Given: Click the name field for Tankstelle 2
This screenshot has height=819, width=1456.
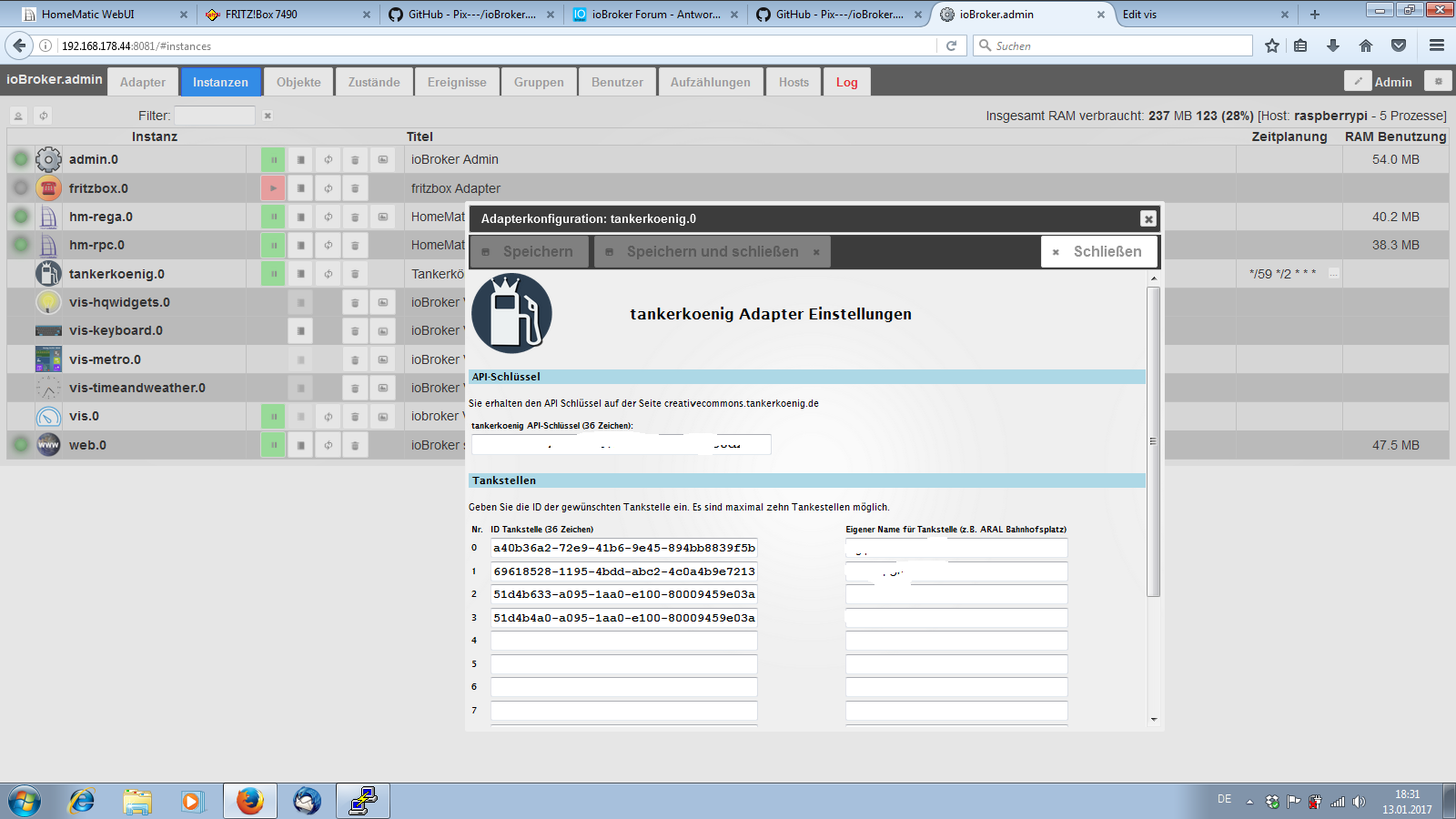Looking at the screenshot, I should (956, 594).
